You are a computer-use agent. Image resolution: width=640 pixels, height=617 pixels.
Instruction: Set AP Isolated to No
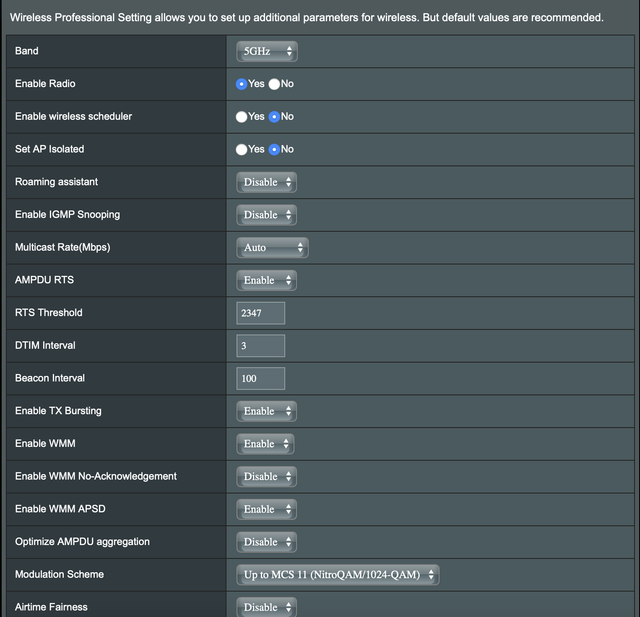pos(274,149)
